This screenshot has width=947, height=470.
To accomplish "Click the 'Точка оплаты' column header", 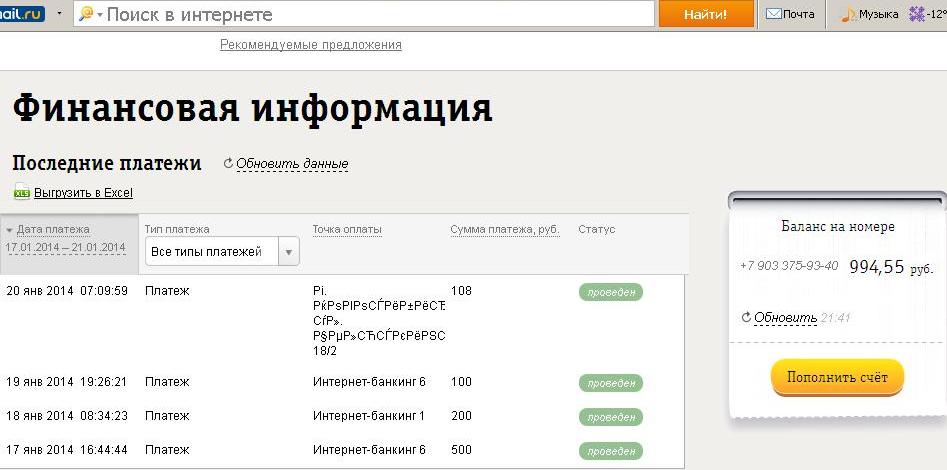I will coord(347,229).
